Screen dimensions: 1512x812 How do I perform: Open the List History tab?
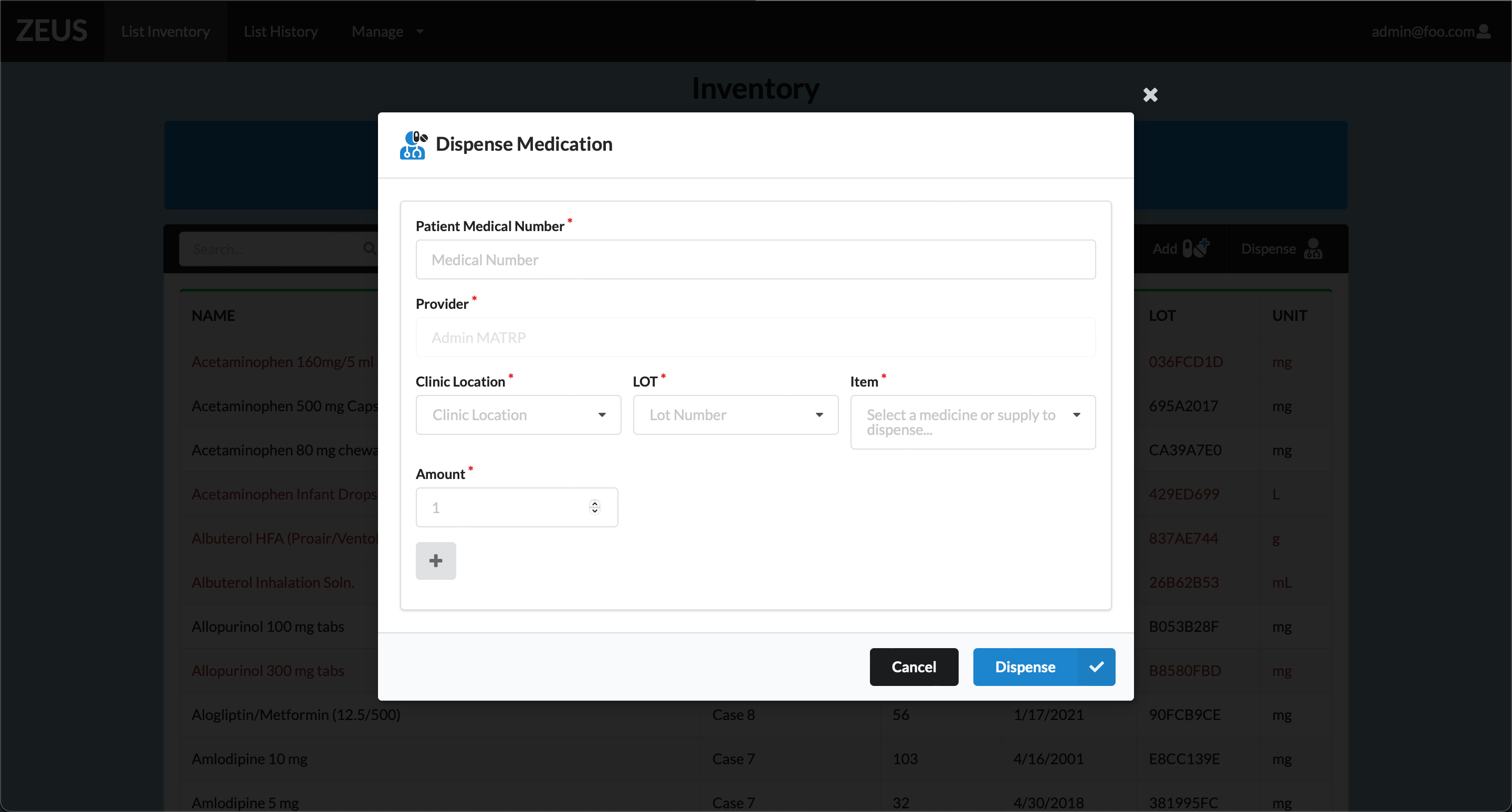tap(280, 32)
